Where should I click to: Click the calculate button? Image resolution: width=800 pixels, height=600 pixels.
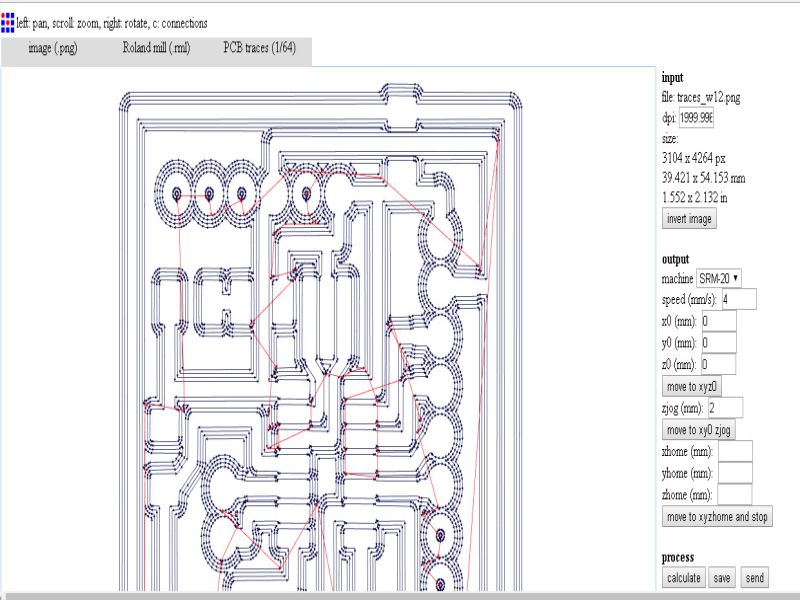click(x=684, y=578)
